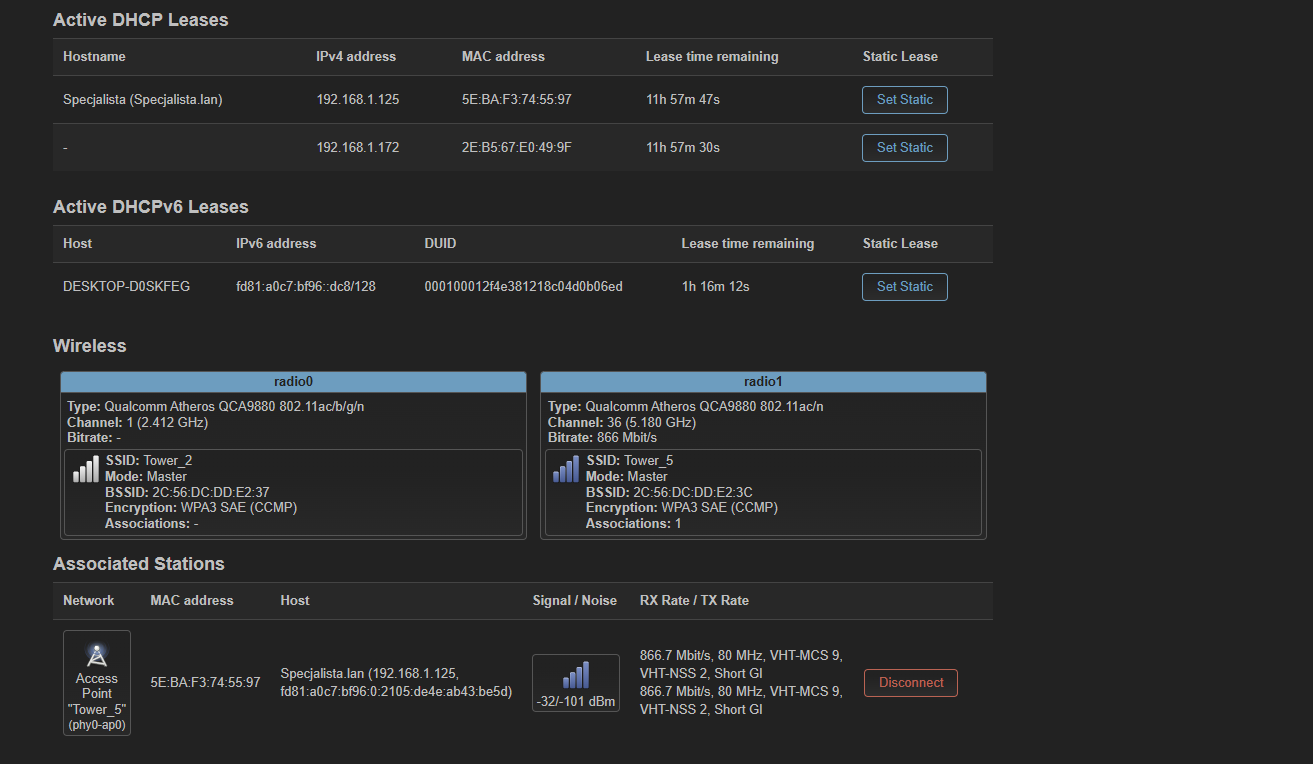Click the radio0 header bar
The height and width of the screenshot is (764, 1313).
click(x=293, y=381)
